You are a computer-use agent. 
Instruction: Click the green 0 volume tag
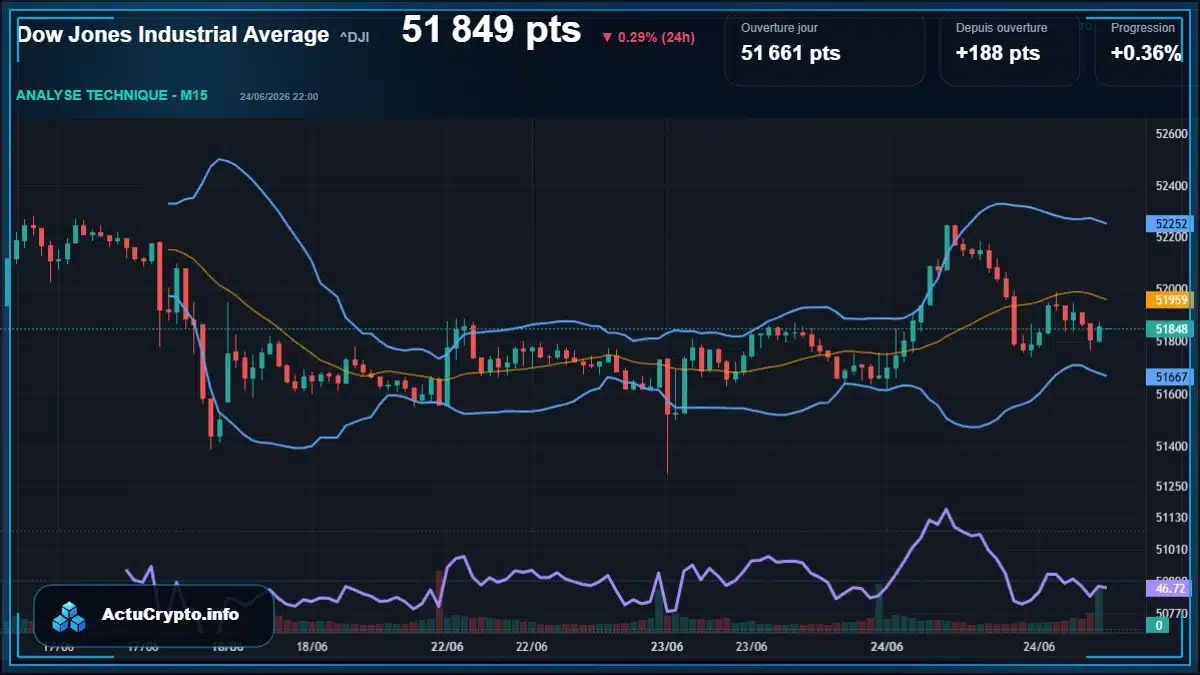pyautogui.click(x=1159, y=625)
